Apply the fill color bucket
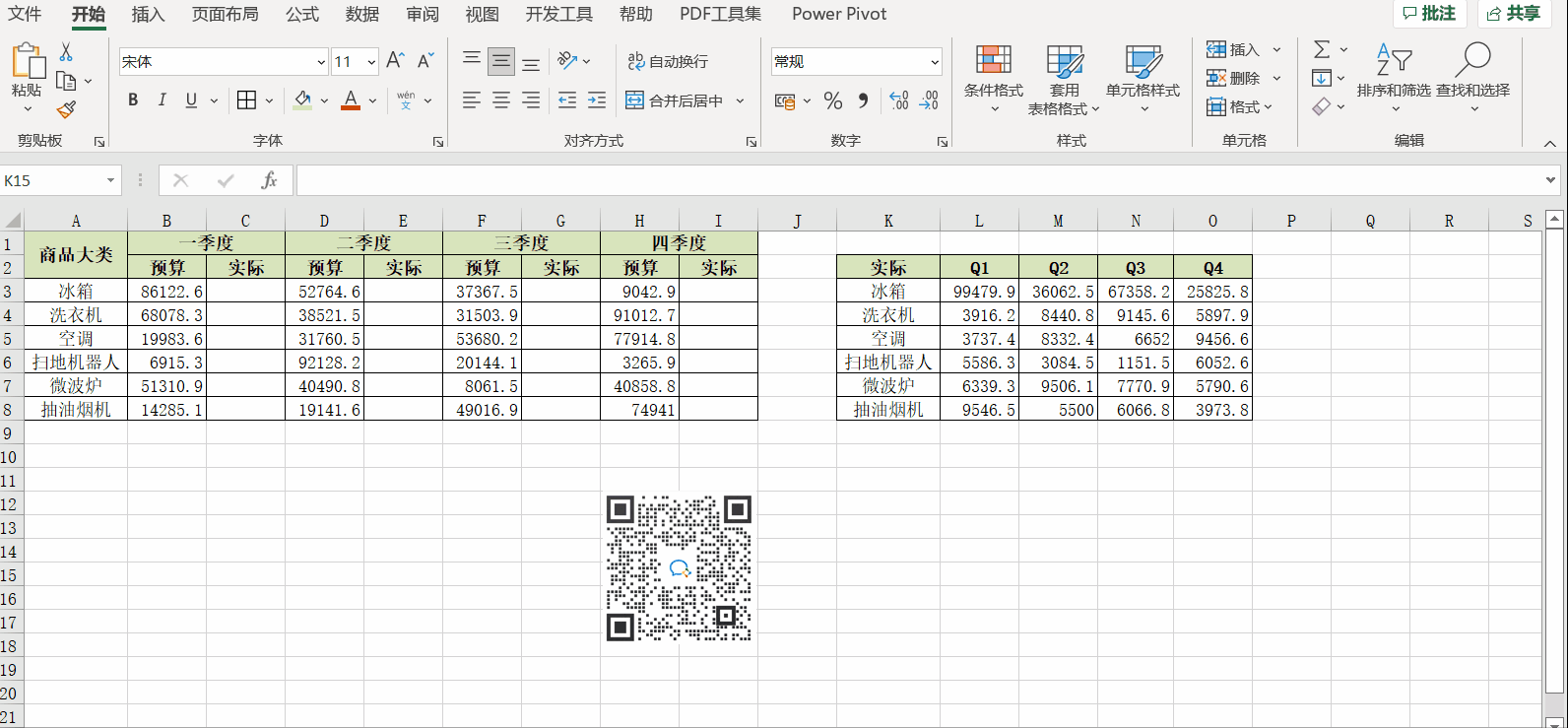The image size is (1568, 728). pos(302,99)
